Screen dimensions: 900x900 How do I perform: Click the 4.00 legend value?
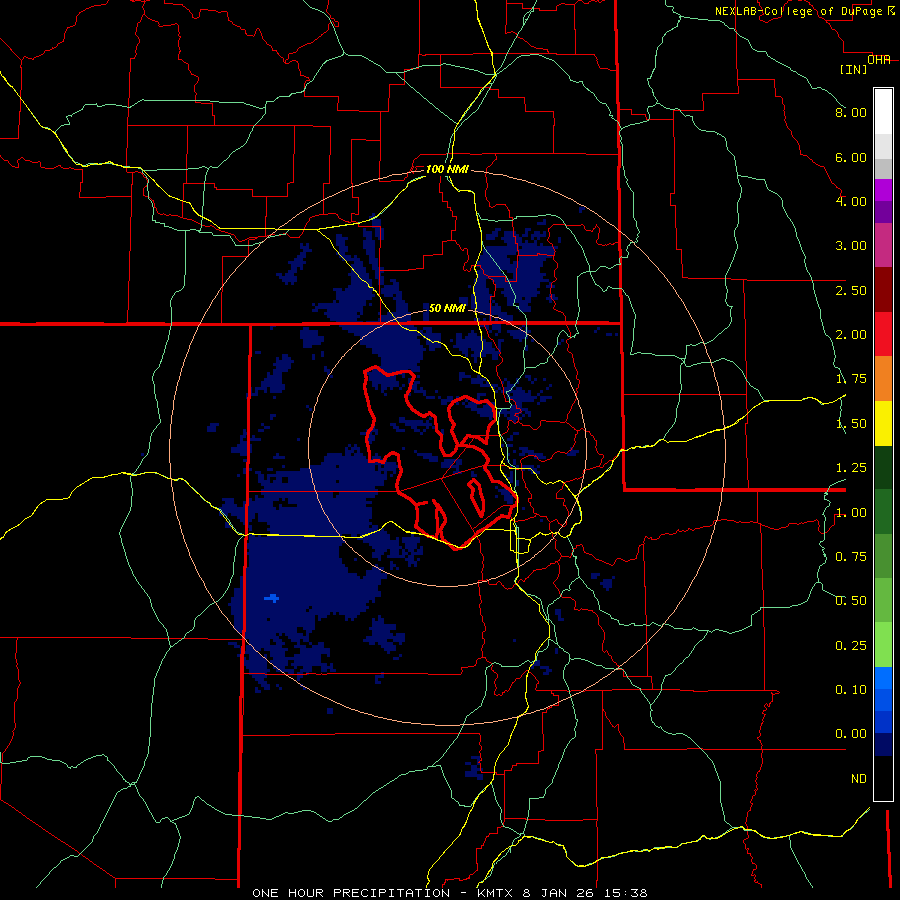pos(851,201)
